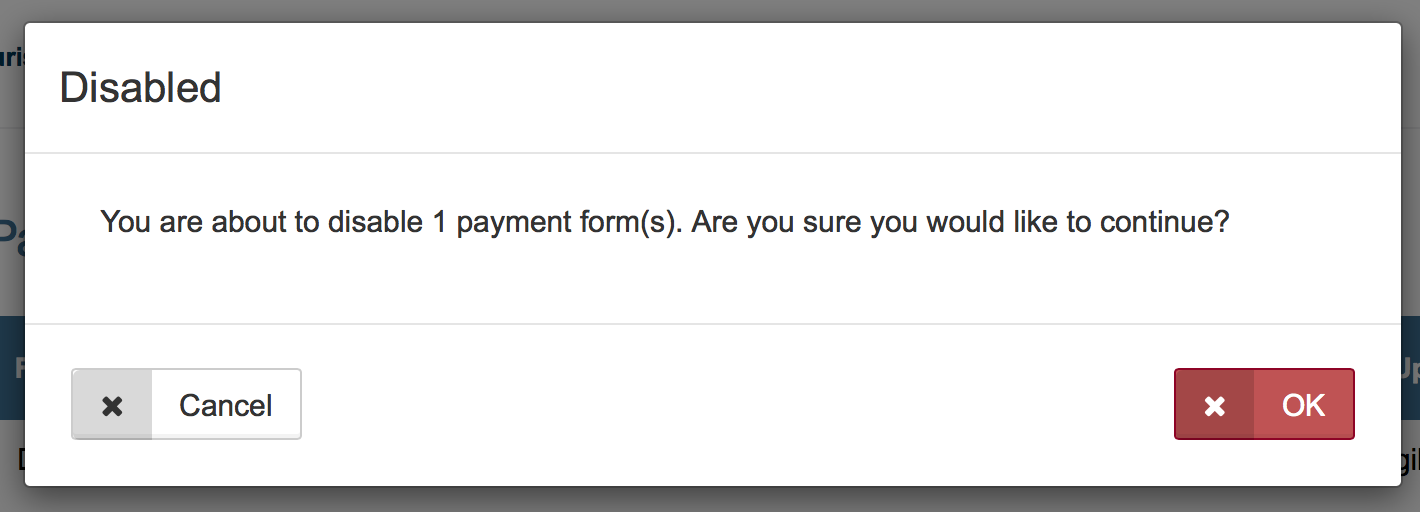The width and height of the screenshot is (1420, 512).
Task: Click the gray X icon beside Cancel
Action: [x=113, y=405]
